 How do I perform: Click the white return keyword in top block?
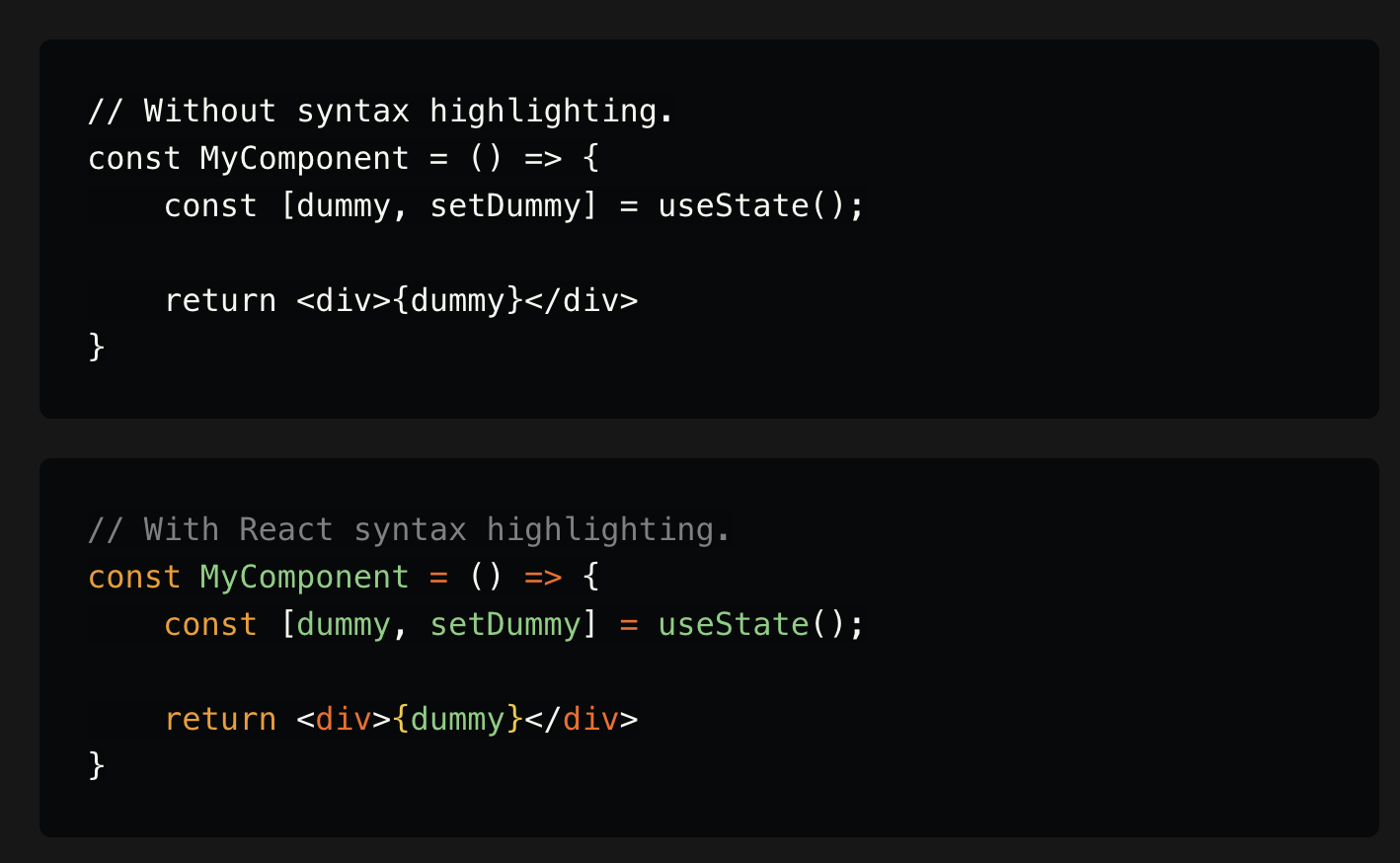220,300
